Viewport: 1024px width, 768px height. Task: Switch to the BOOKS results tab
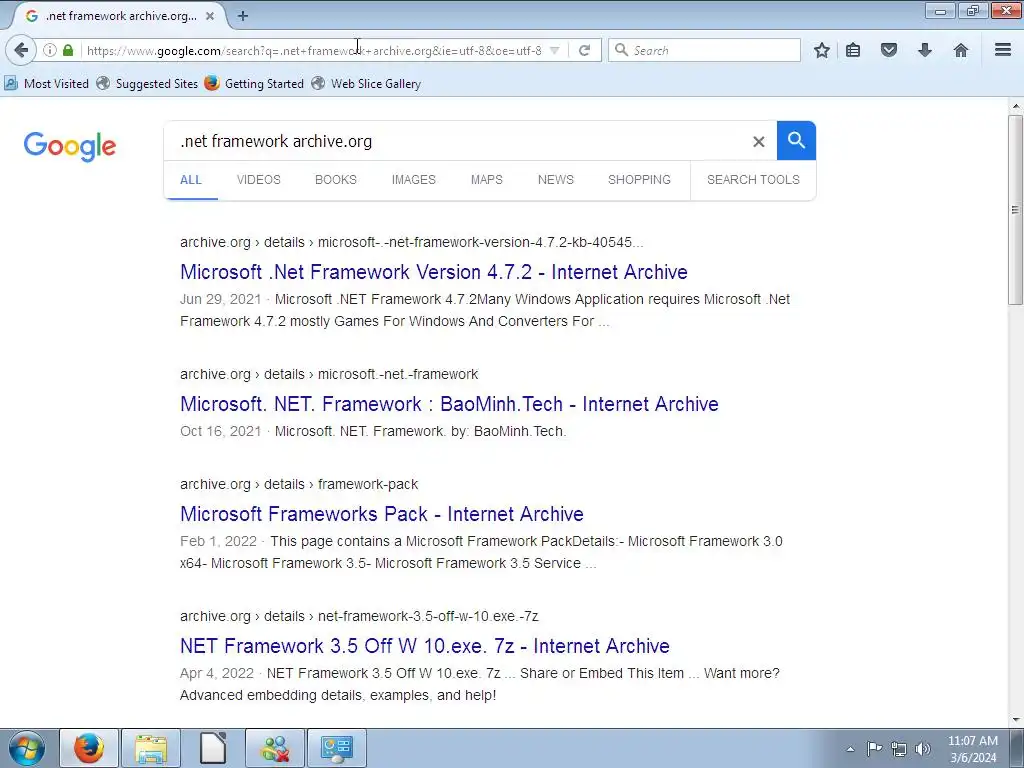(336, 180)
